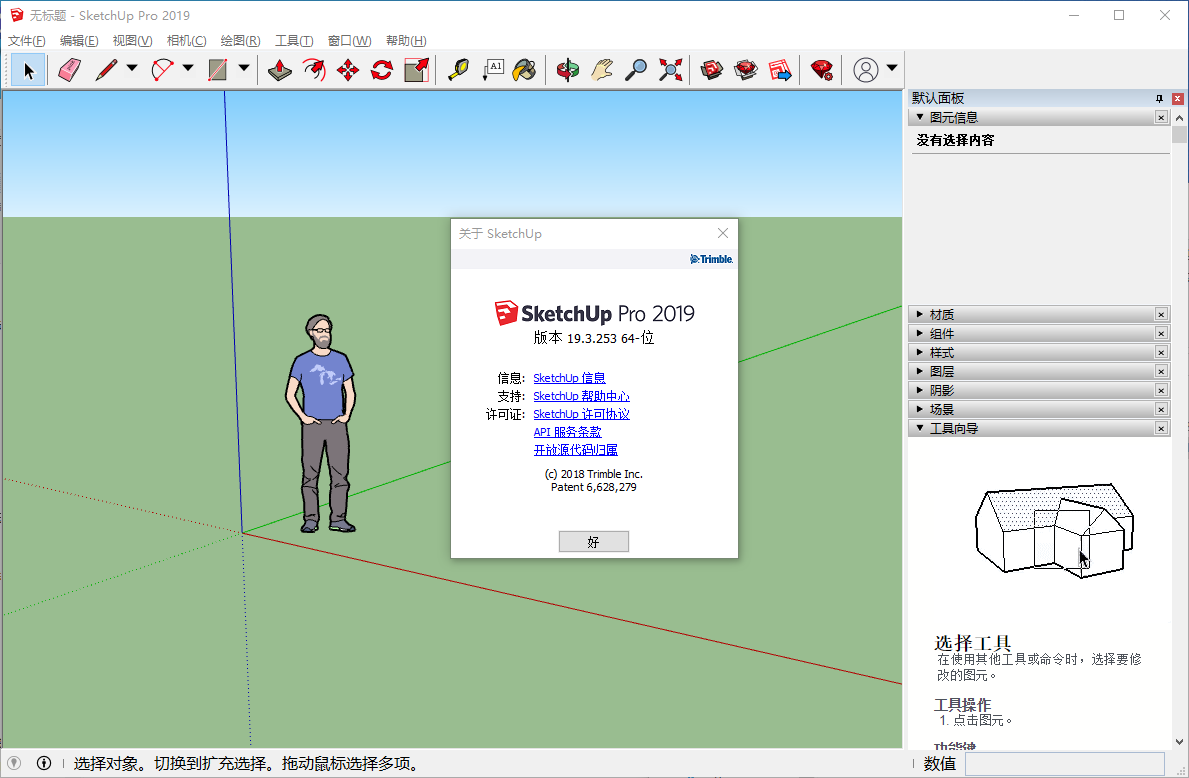Choose the Move tool with four red arrows
Screen dimensions: 1189x778
pos(348,70)
